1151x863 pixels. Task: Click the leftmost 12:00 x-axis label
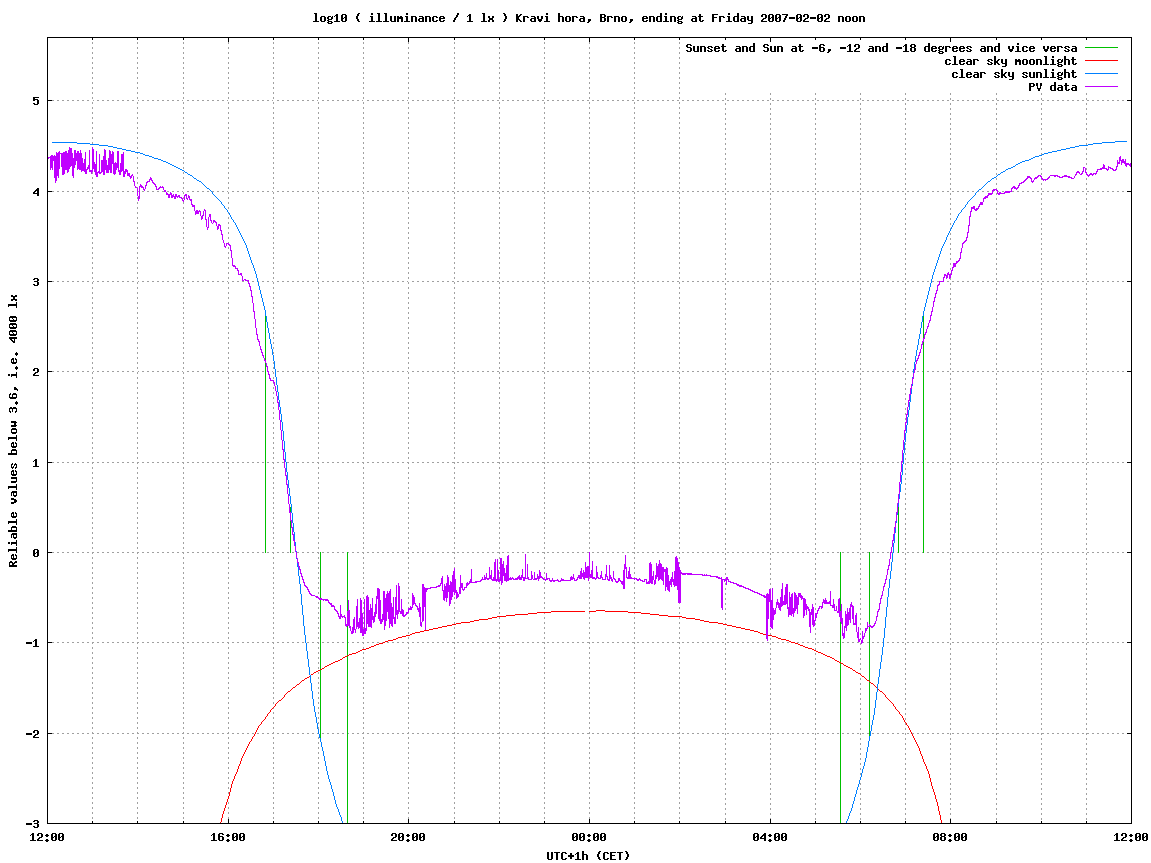(x=47, y=837)
